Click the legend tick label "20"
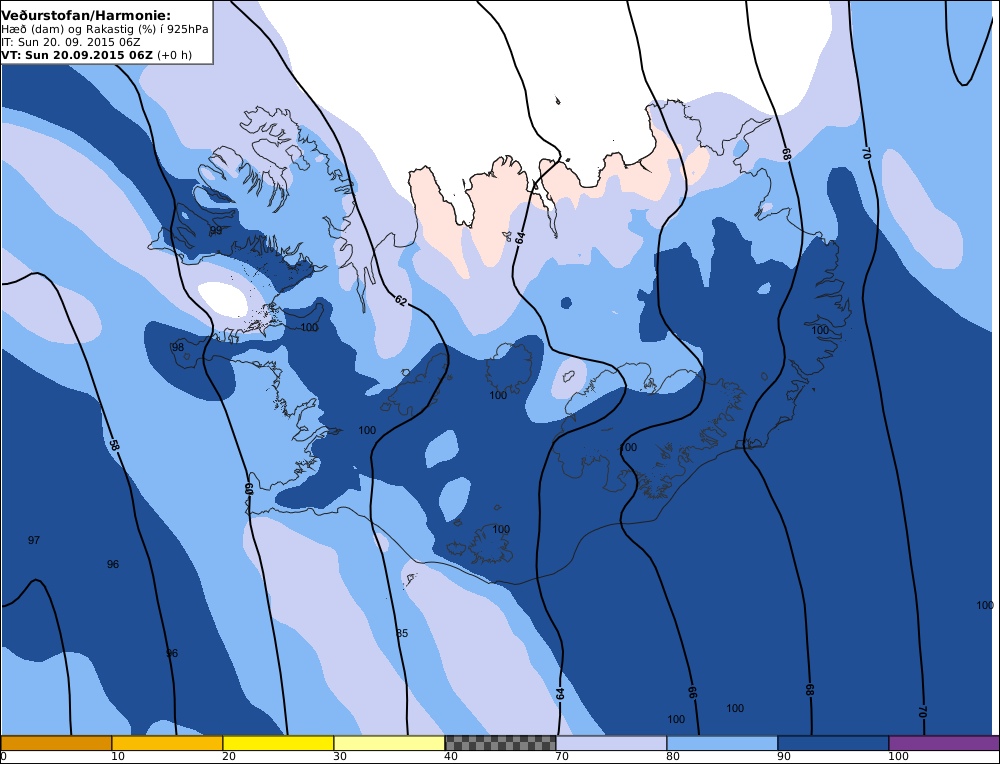Viewport: 1000px width, 764px height. coord(229,756)
